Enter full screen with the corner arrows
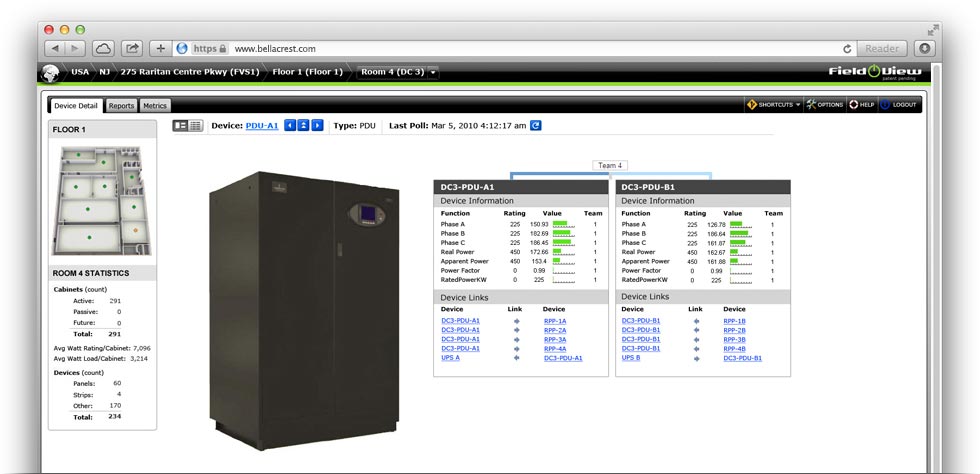Image resolution: width=980 pixels, height=474 pixels. click(933, 29)
